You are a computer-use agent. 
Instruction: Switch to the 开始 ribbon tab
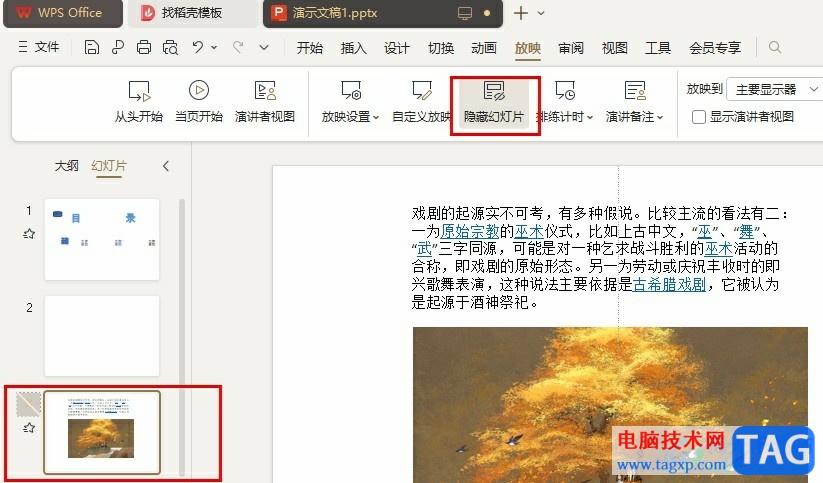pyautogui.click(x=310, y=48)
